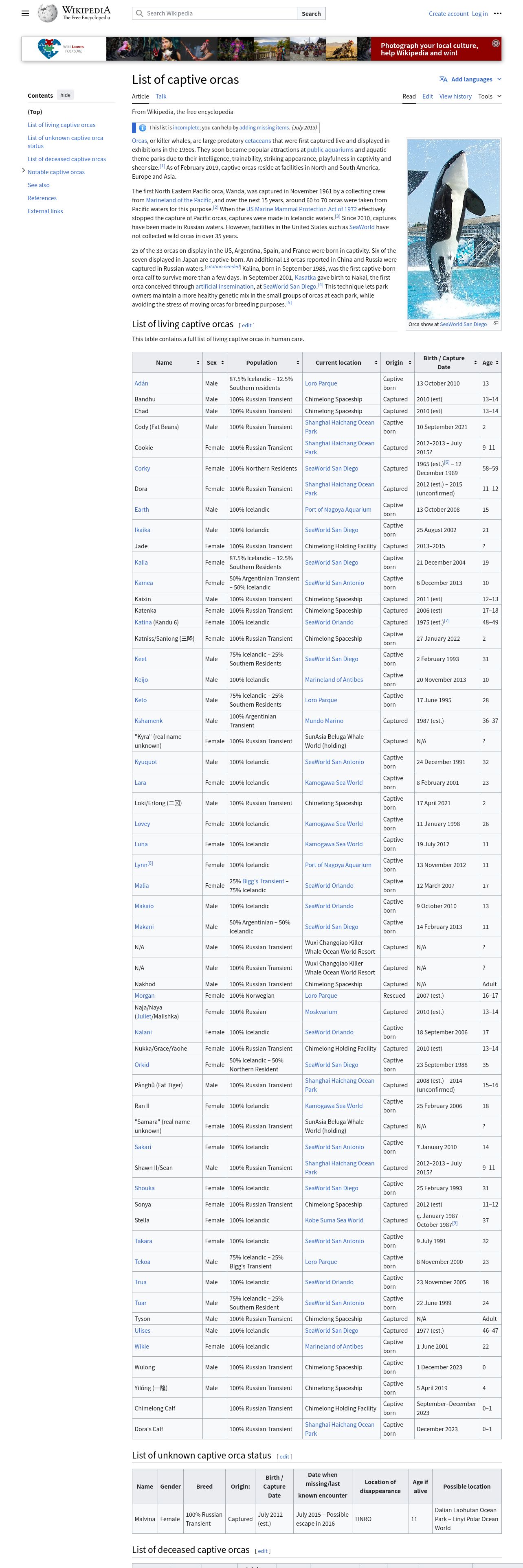Enlarge the orca image via expand icon
The width and height of the screenshot is (523, 1568).
pyautogui.click(x=496, y=323)
